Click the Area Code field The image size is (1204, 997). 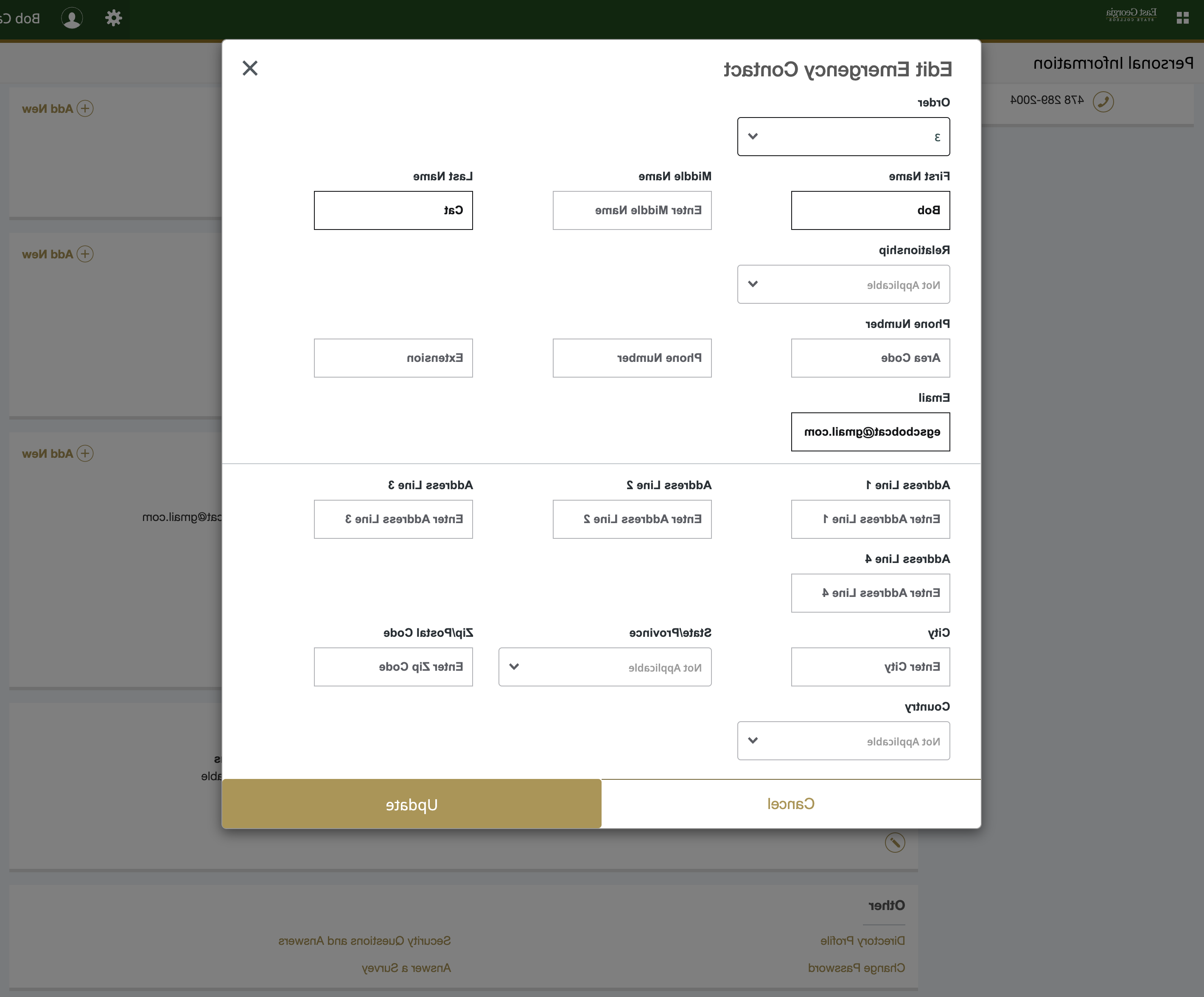tap(870, 358)
